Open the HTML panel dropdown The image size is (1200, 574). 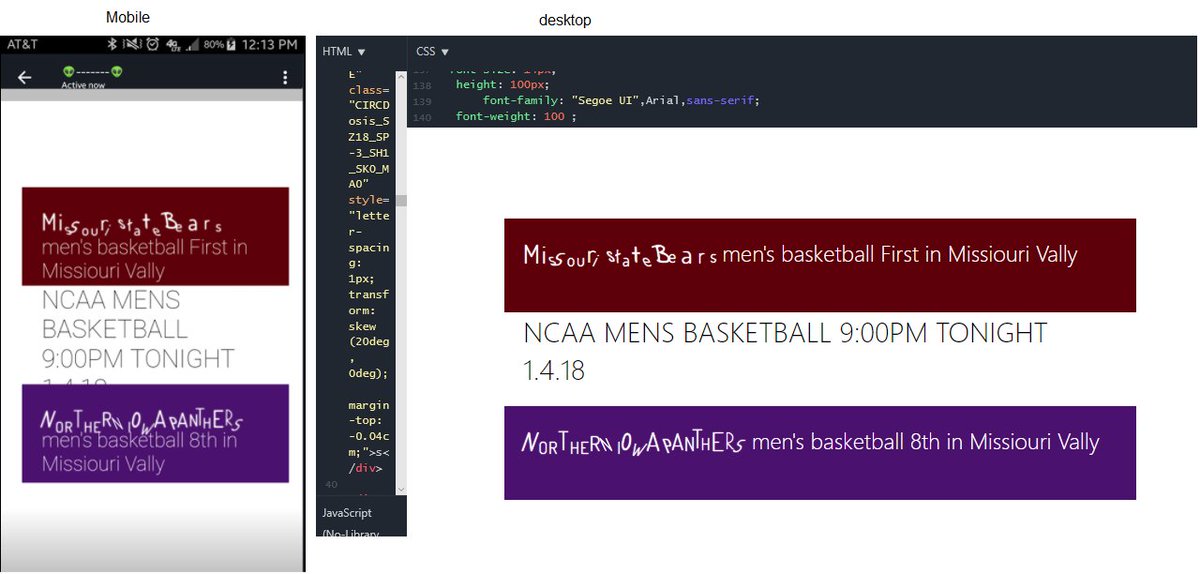pyautogui.click(x=344, y=51)
